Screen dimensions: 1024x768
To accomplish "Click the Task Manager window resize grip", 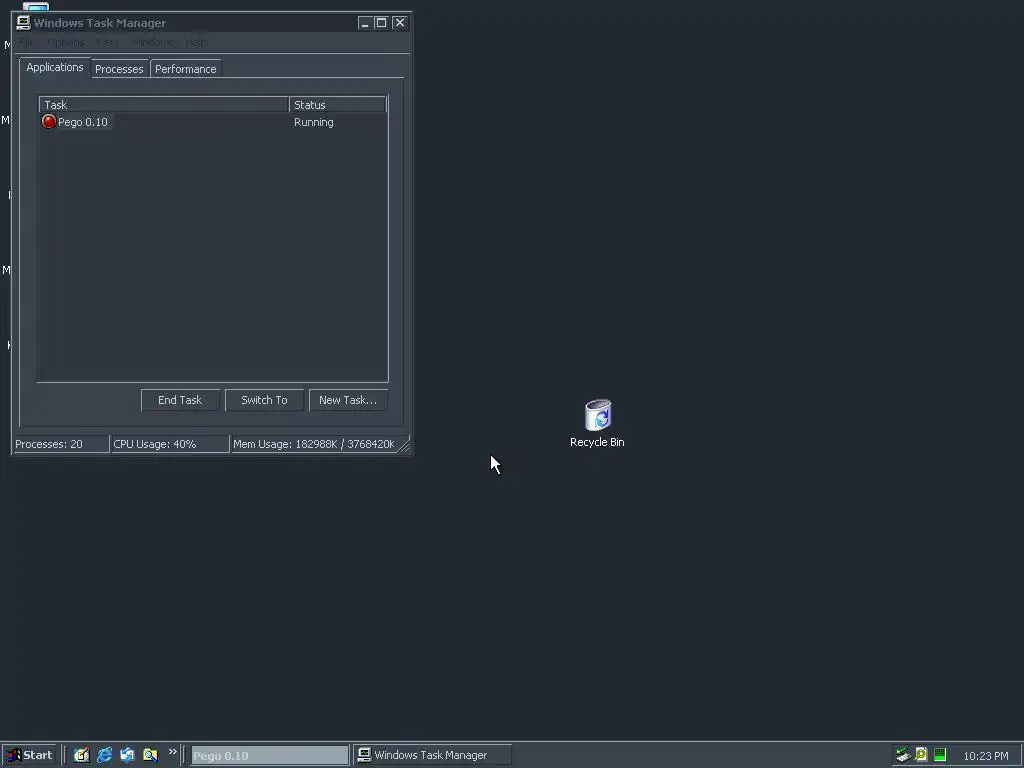I will (405, 445).
